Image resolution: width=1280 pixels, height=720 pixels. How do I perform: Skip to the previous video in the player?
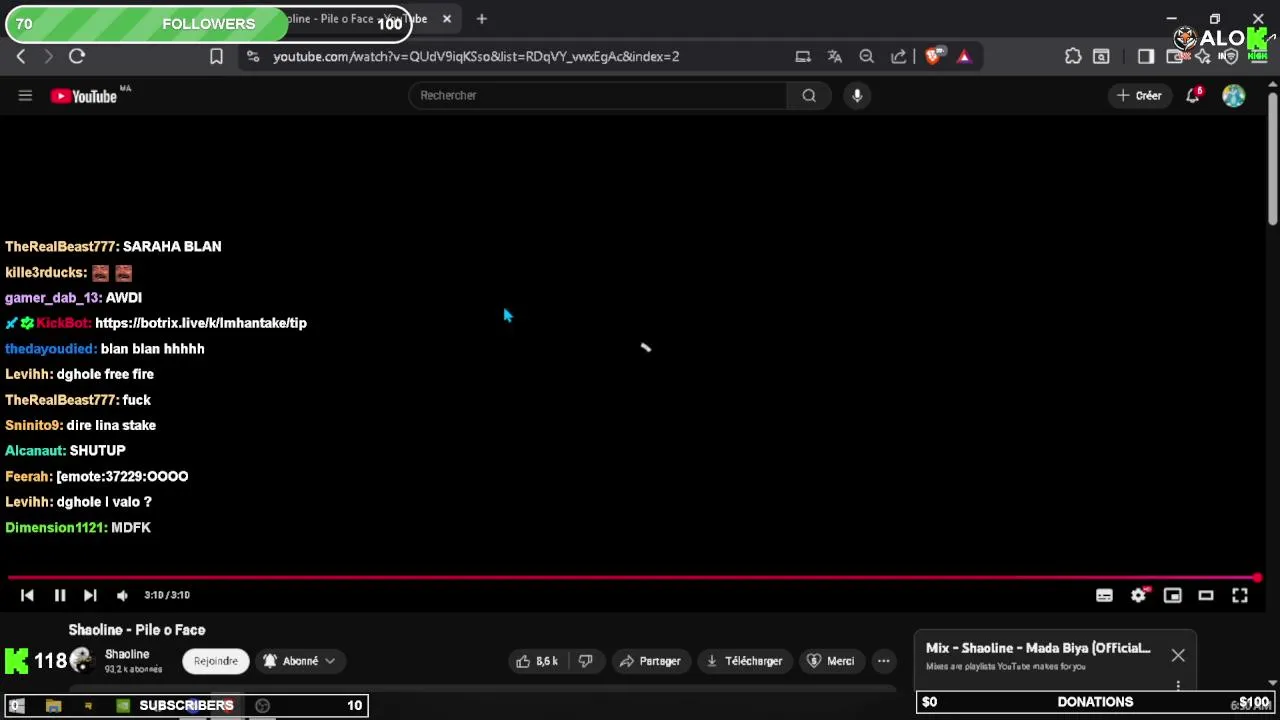pyautogui.click(x=27, y=595)
